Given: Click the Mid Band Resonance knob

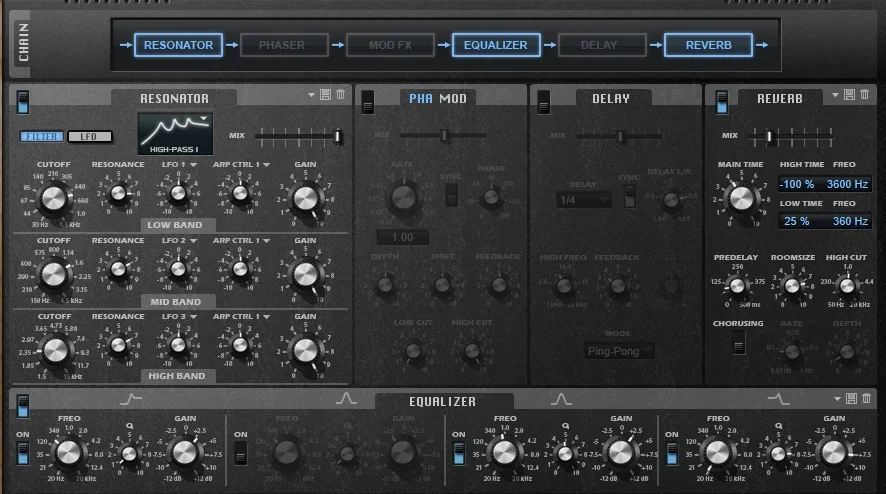Looking at the screenshot, I should (118, 269).
